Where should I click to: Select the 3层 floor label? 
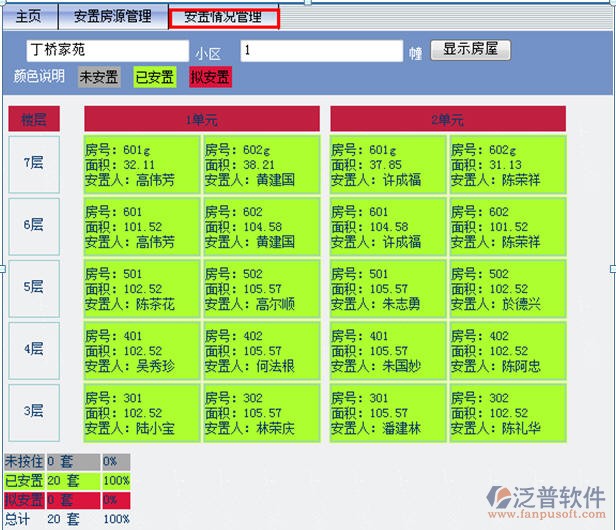pos(34,411)
